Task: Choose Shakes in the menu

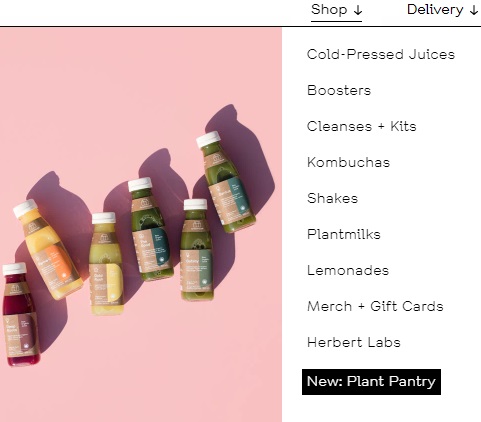Action: click(332, 198)
